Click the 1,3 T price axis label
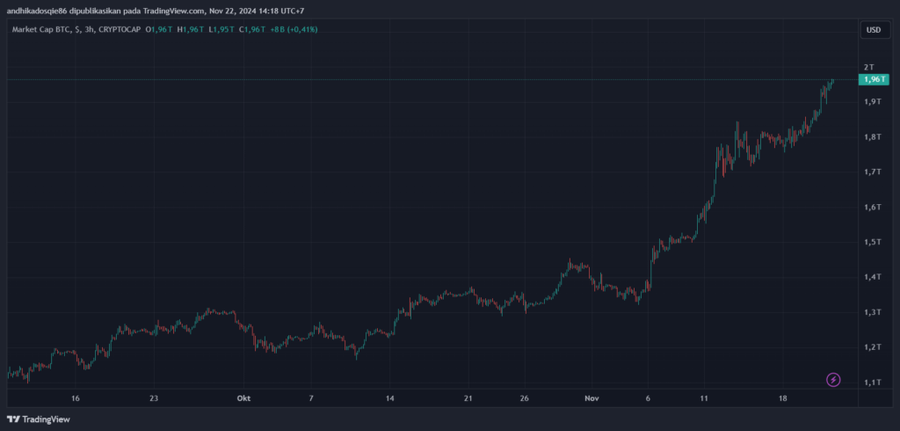This screenshot has width=900, height=431. (x=872, y=312)
